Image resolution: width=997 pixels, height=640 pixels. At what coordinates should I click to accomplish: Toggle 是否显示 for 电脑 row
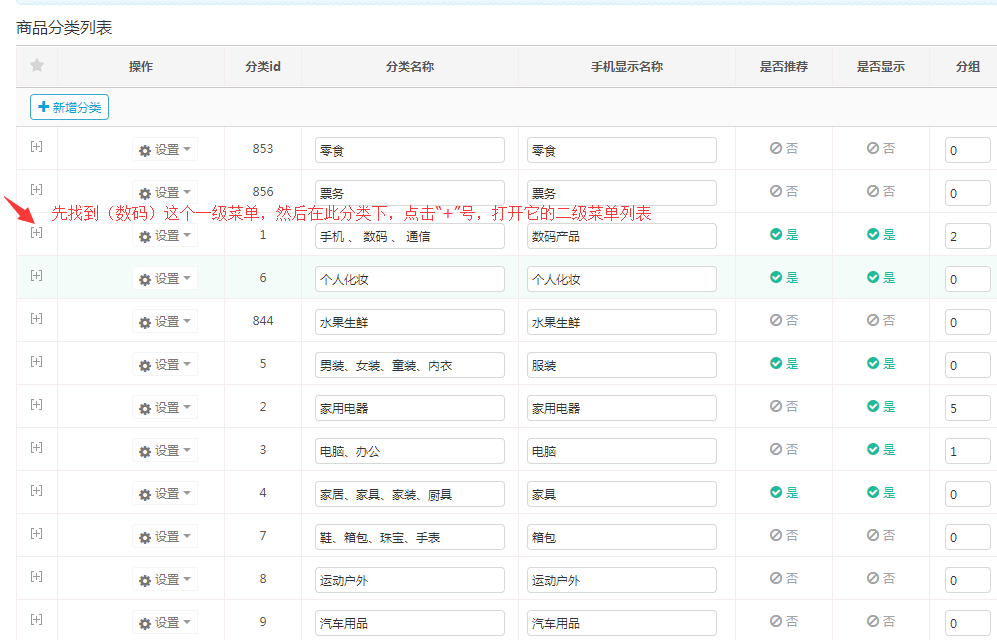(881, 449)
